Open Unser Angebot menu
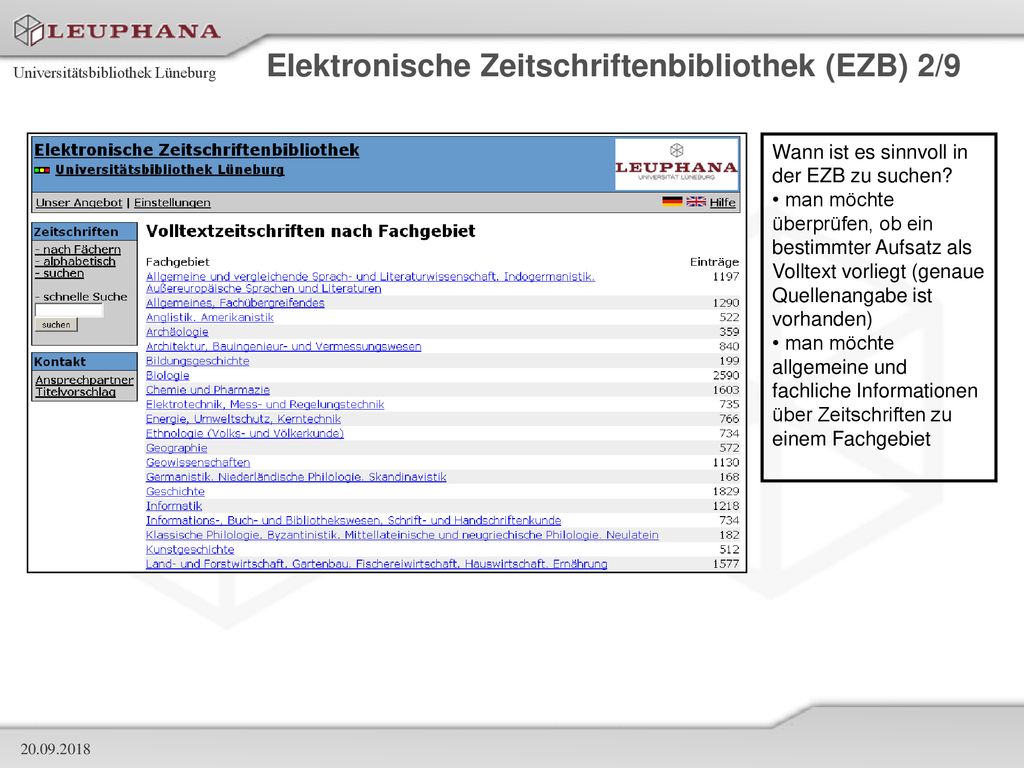 pos(79,202)
